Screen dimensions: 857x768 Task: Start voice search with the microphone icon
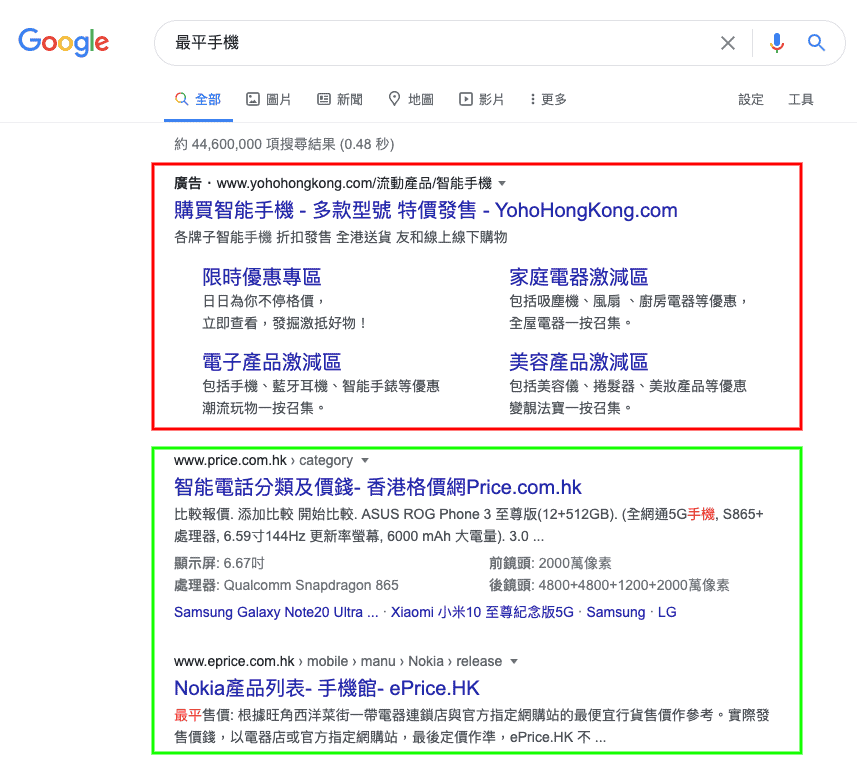(777, 43)
